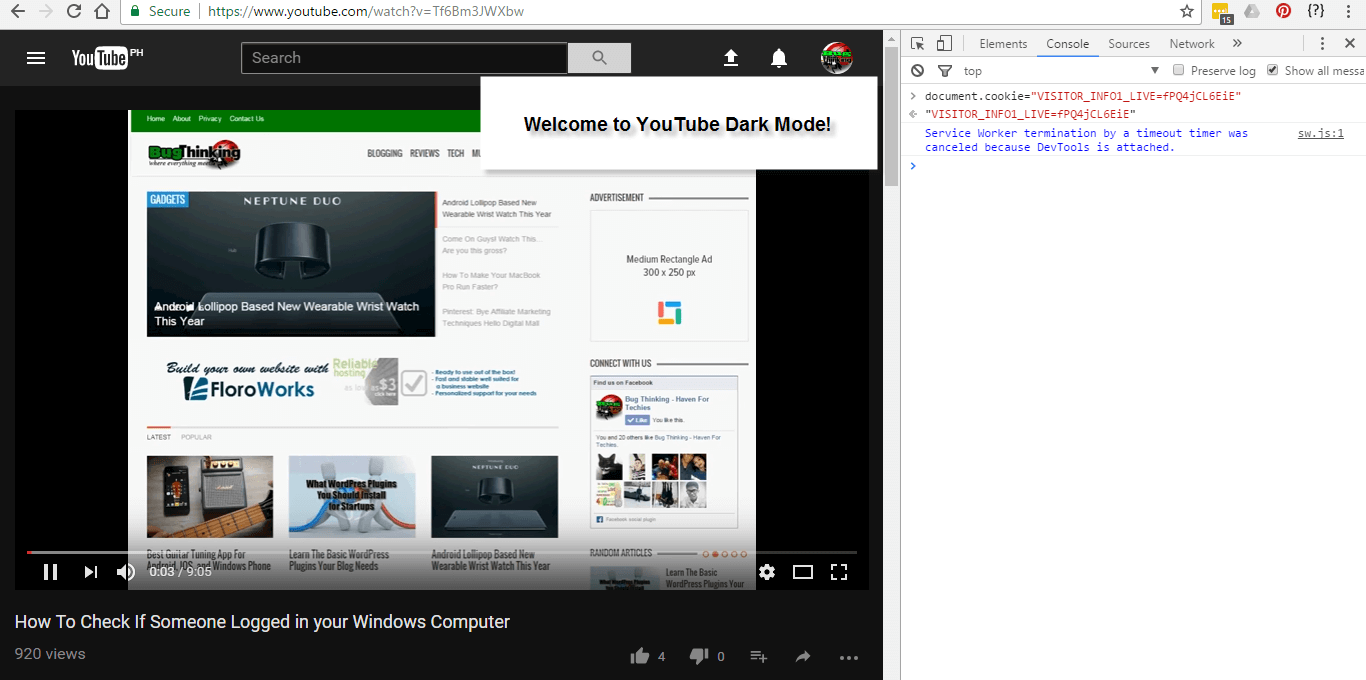Dislike the video with thumbs down
Screen dimensions: 1366x680
tap(699, 656)
